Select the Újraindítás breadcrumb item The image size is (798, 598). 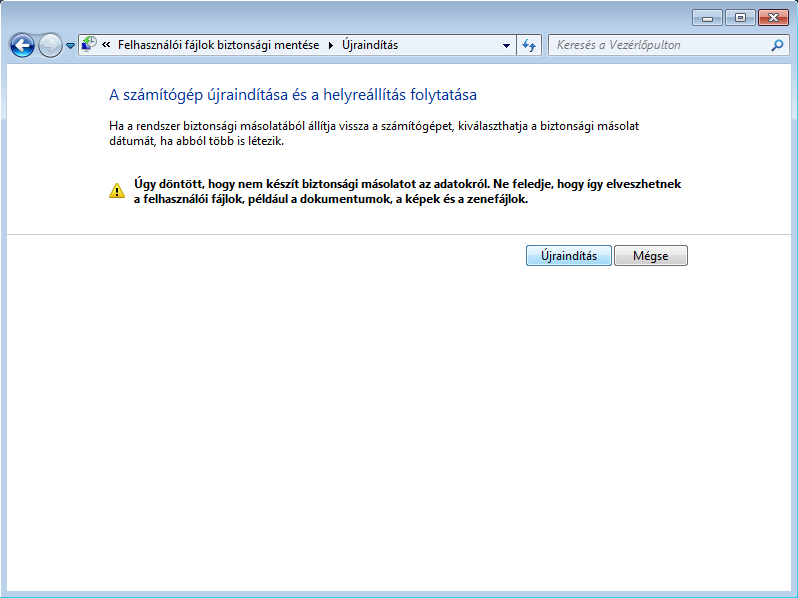(x=370, y=45)
